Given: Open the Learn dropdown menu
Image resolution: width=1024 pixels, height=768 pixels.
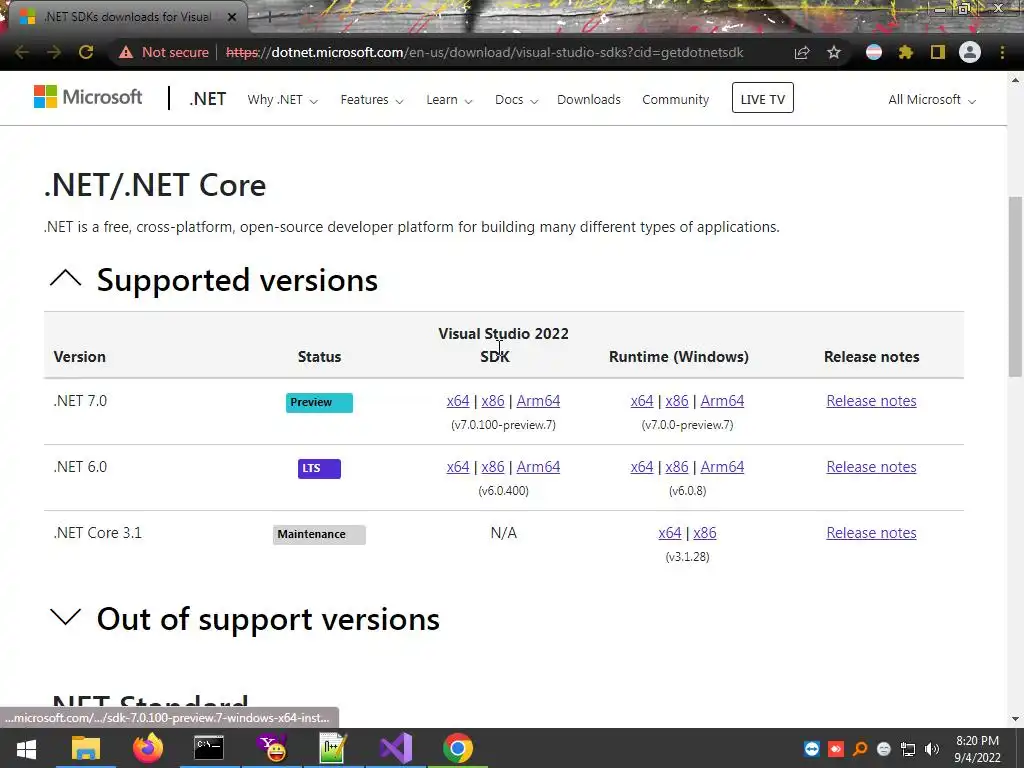Looking at the screenshot, I should 449,100.
